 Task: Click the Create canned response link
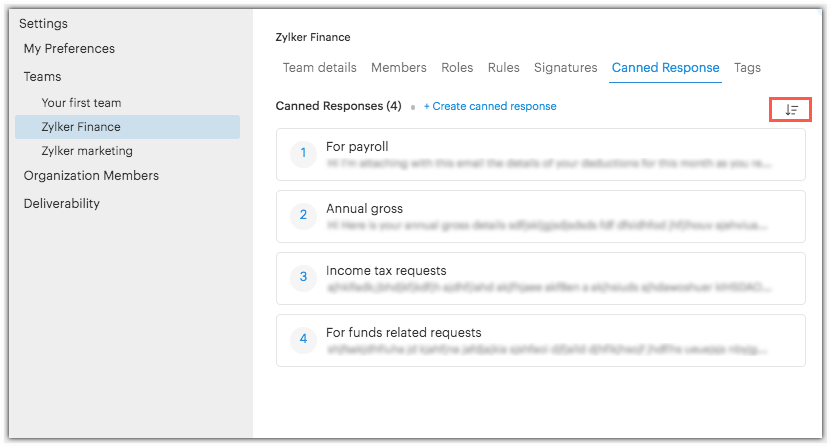tap(490, 106)
